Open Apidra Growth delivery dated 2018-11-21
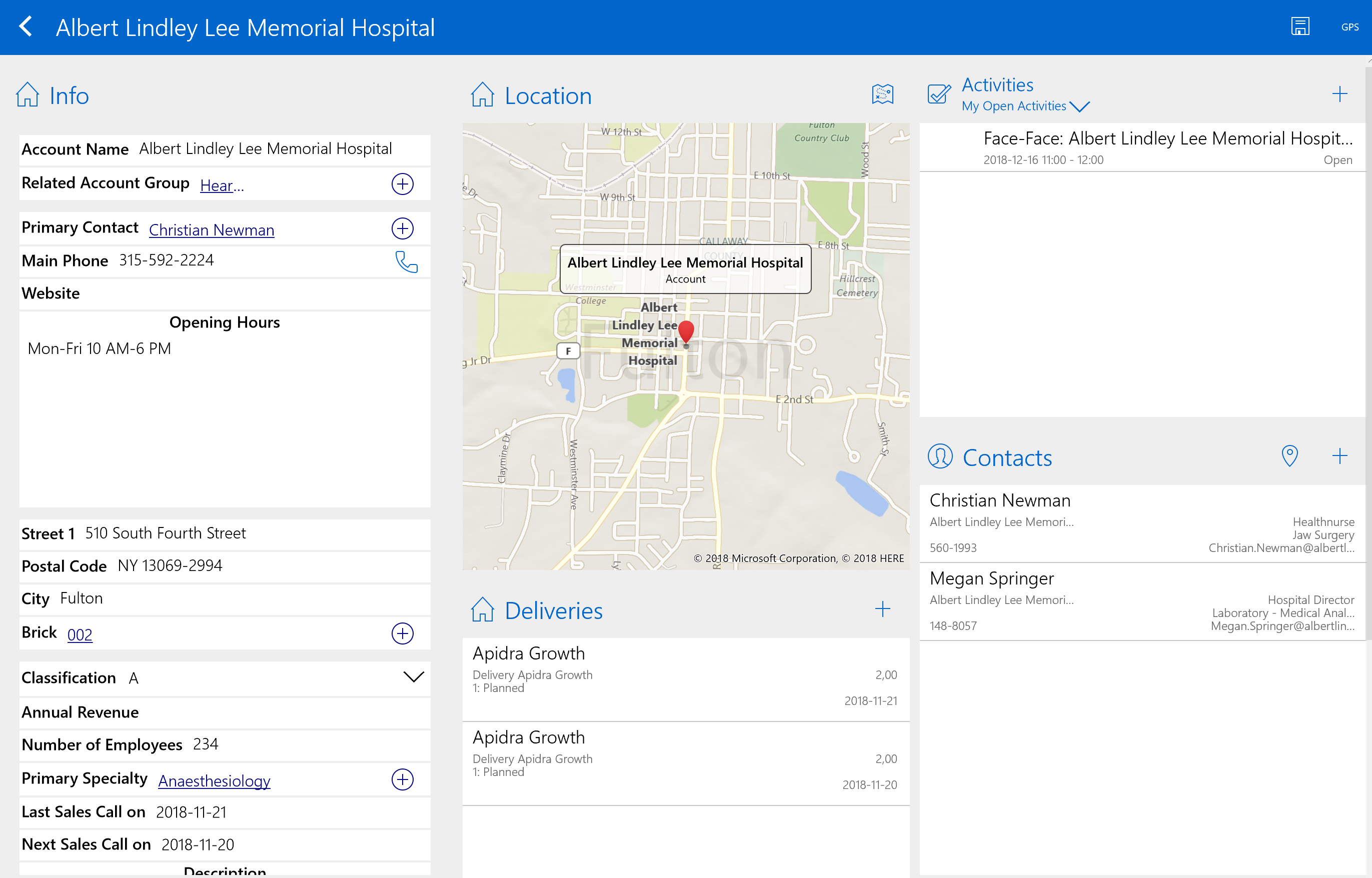Image resolution: width=1372 pixels, height=878 pixels. click(686, 679)
